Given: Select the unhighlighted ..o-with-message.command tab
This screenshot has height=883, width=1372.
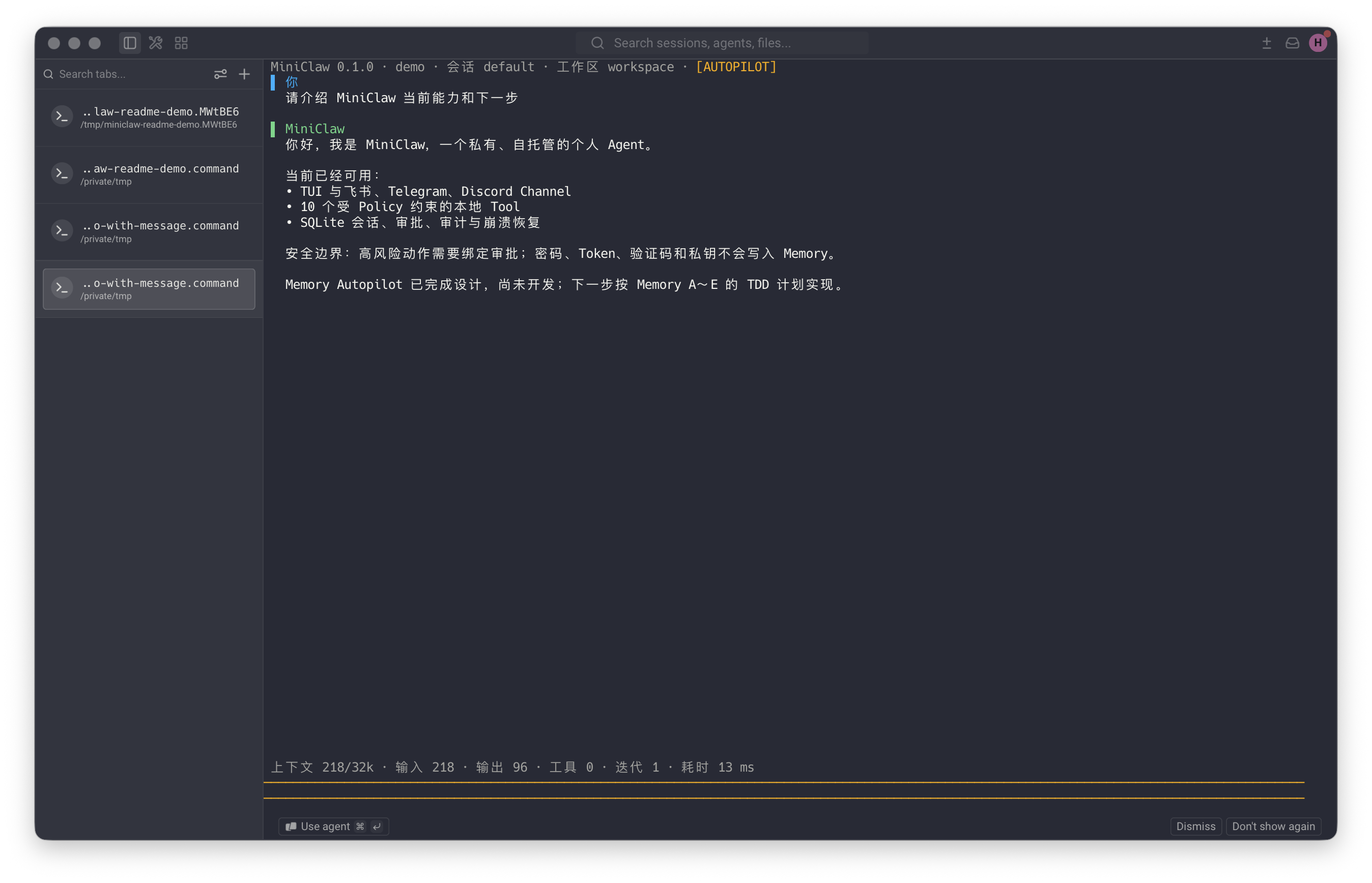Looking at the screenshot, I should (x=149, y=231).
